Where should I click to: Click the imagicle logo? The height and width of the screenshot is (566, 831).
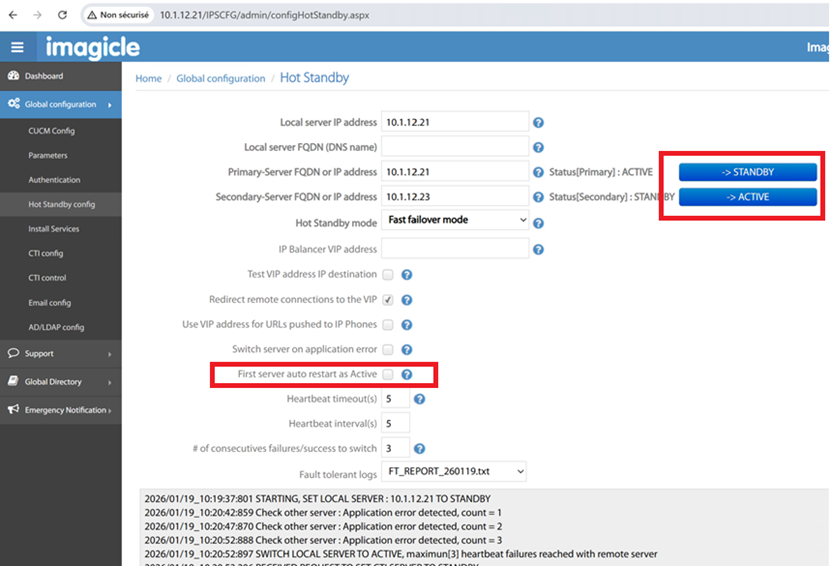click(92, 47)
